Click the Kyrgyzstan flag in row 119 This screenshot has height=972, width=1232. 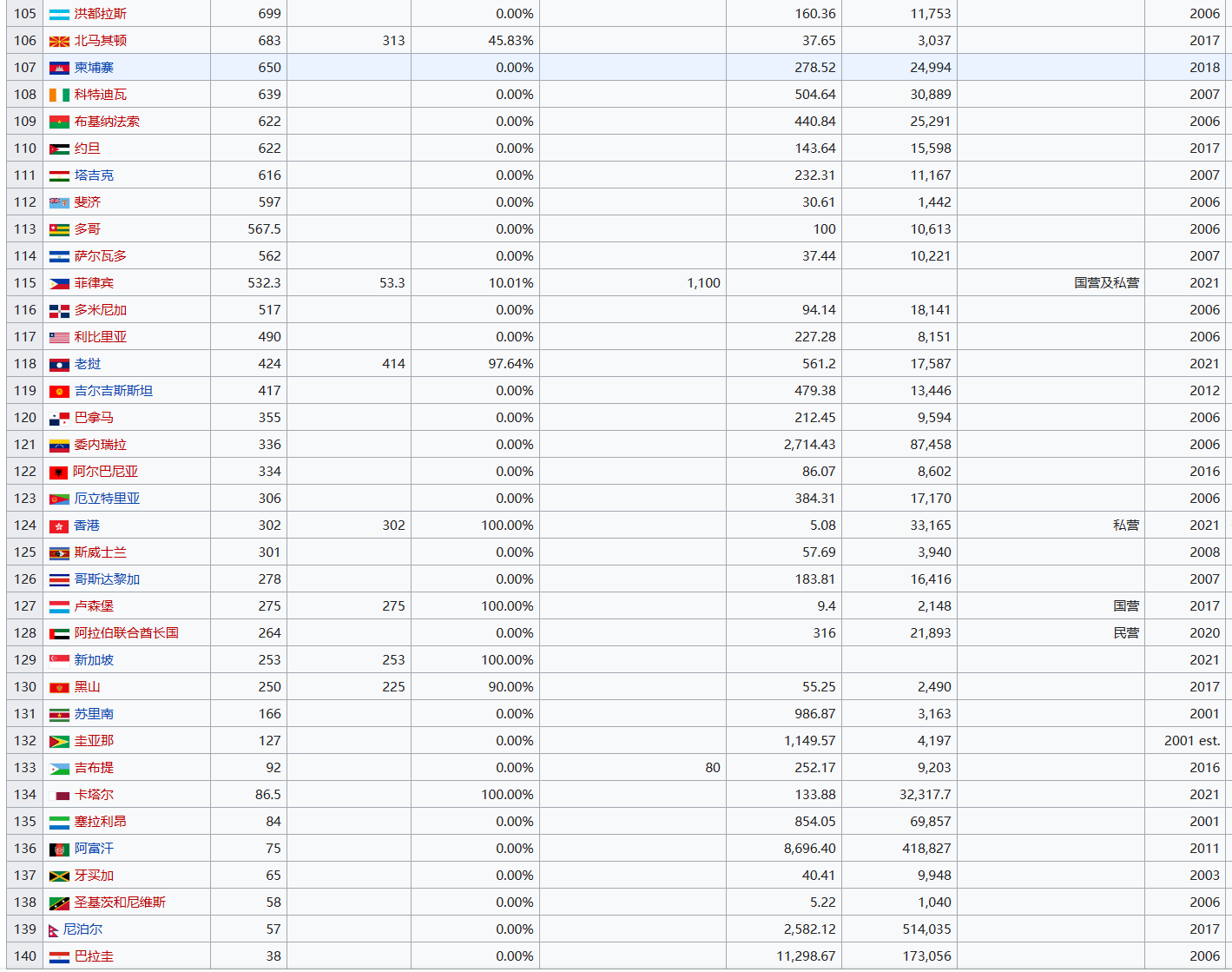[x=59, y=391]
